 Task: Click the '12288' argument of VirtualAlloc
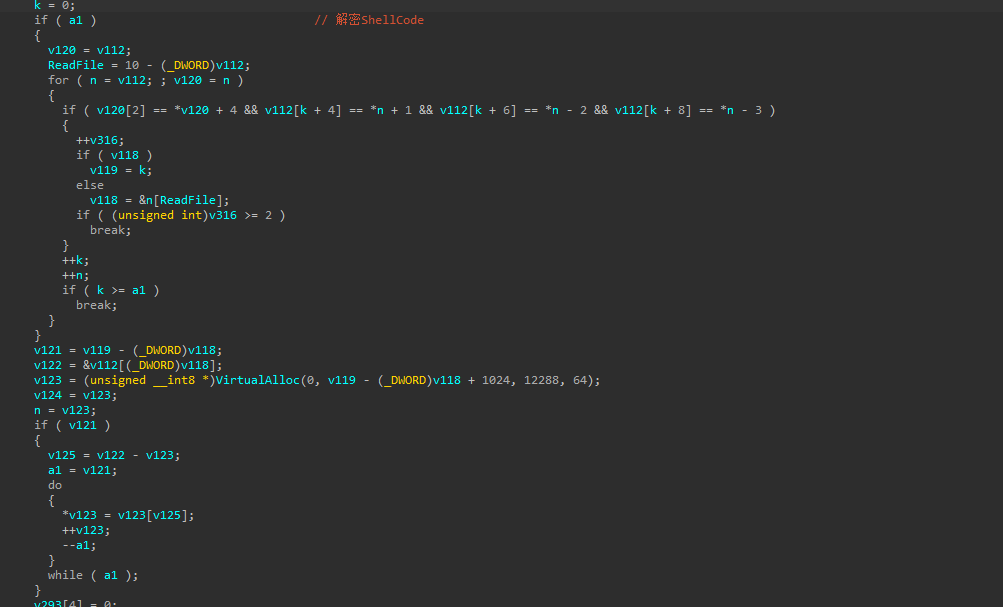[541, 380]
